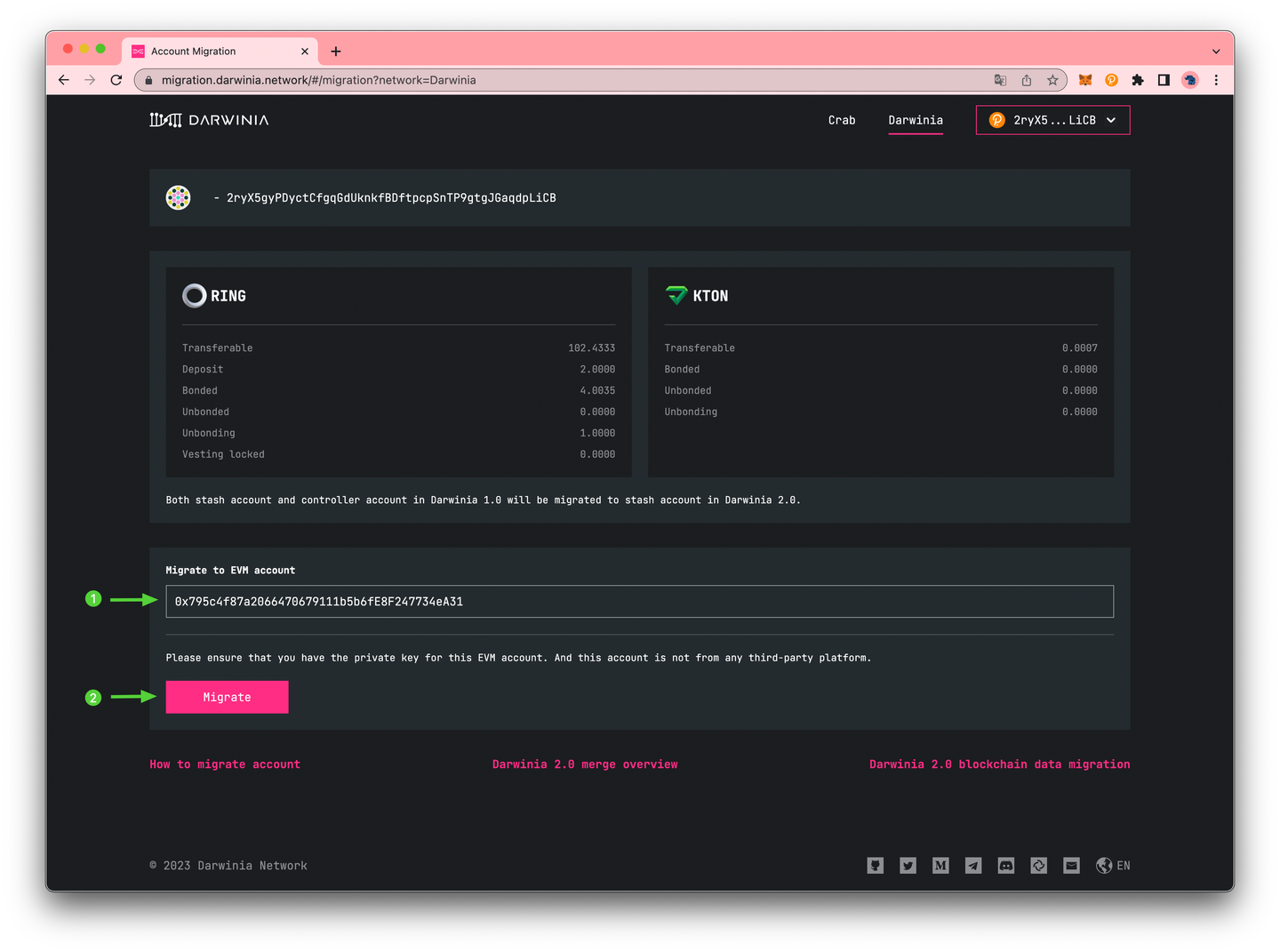Open the Discord icon in footer
Screen dimensions: 1280x952
tap(1006, 866)
